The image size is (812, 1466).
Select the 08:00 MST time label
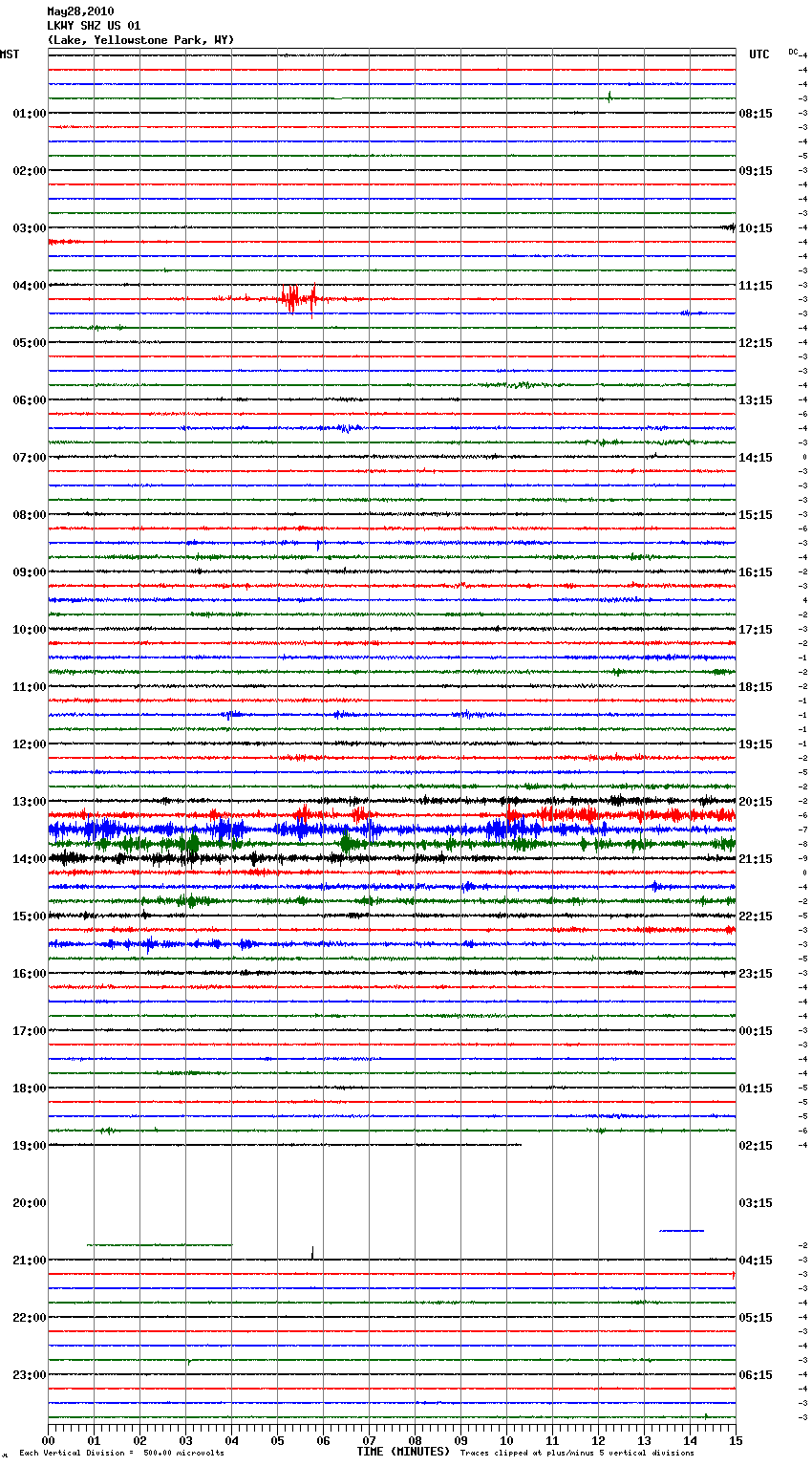click(x=29, y=515)
